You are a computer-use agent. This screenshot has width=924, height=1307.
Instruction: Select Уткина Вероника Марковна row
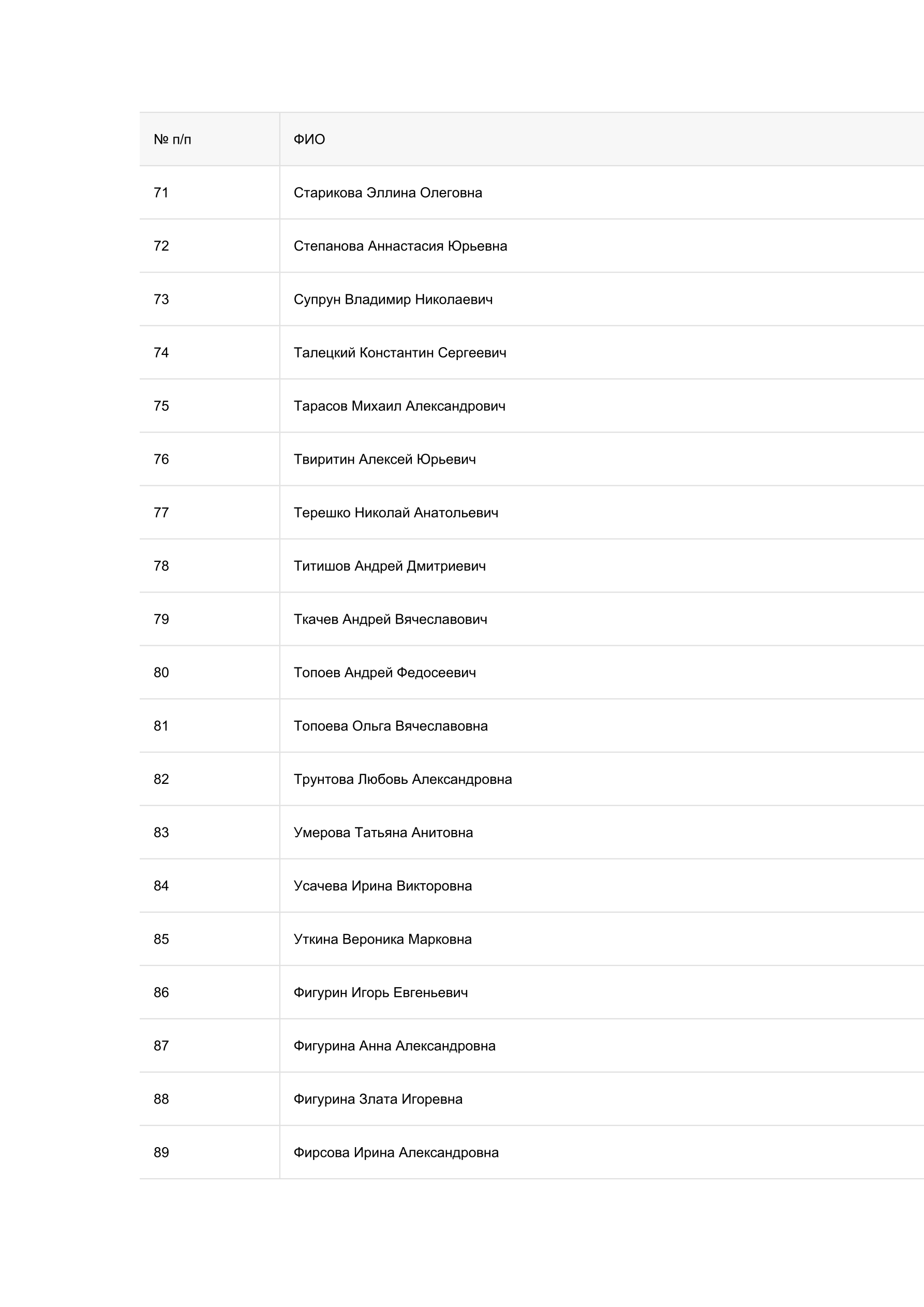coord(532,939)
